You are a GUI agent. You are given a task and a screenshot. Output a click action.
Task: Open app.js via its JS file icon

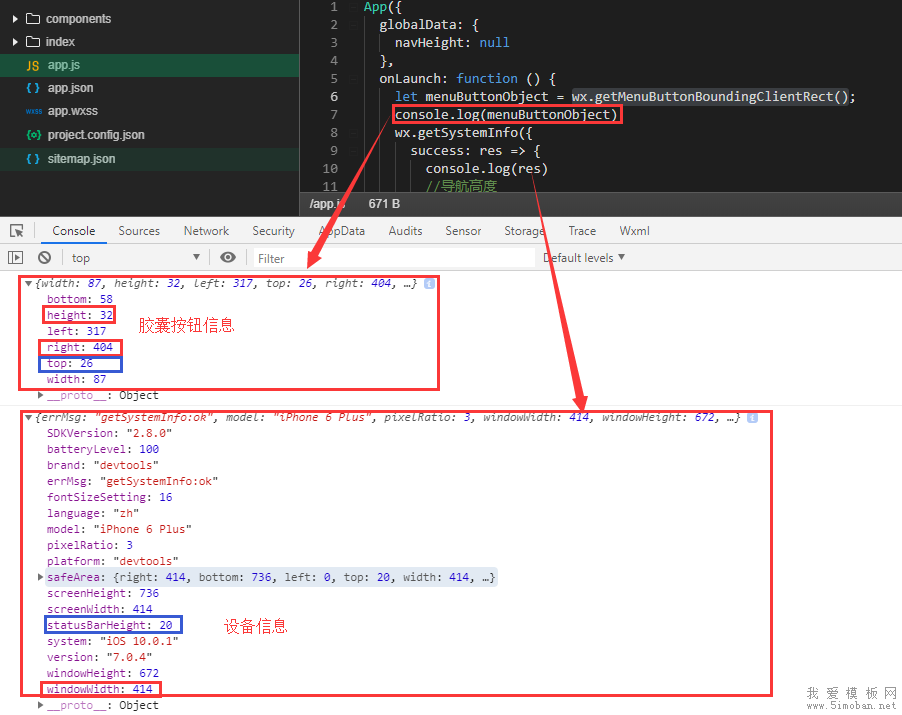(33, 65)
